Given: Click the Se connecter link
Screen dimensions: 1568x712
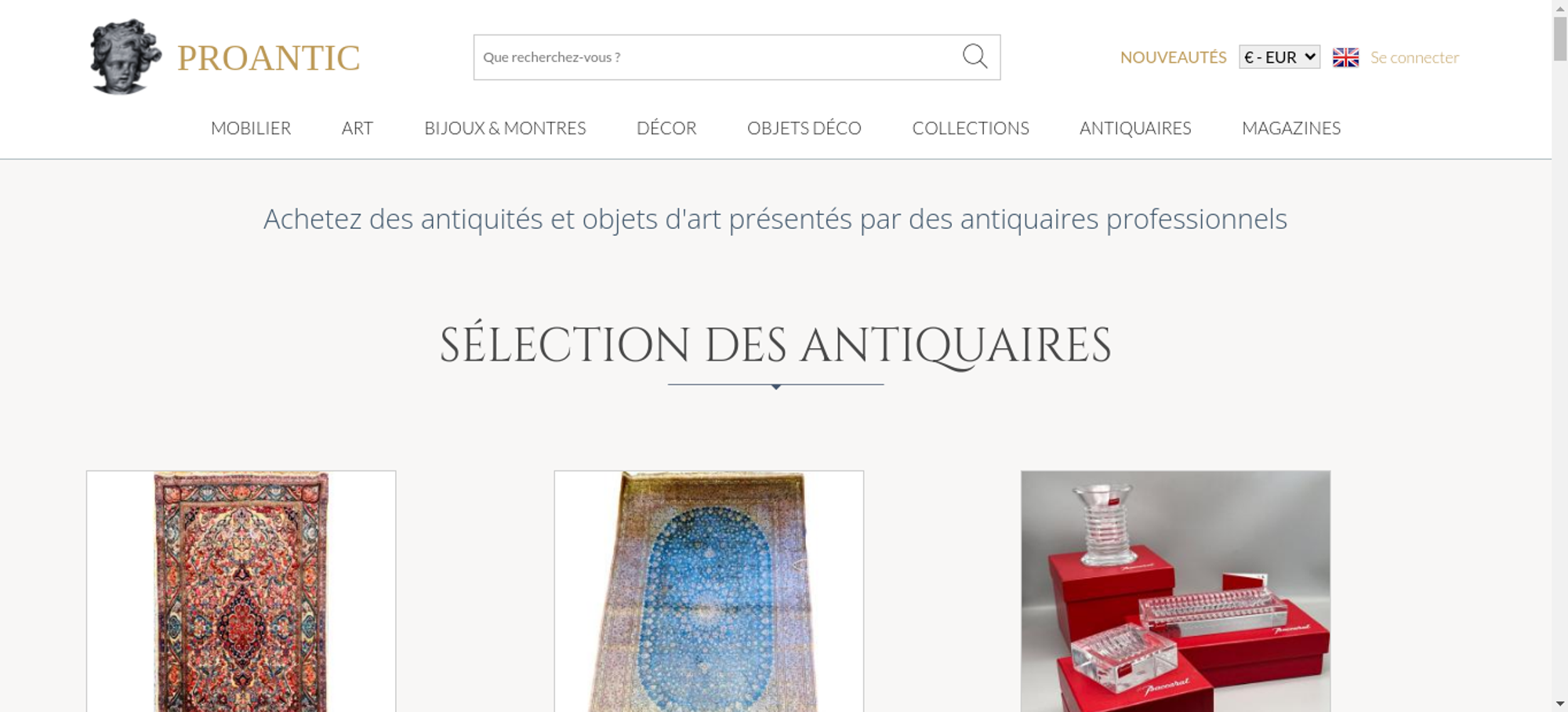Looking at the screenshot, I should pyautogui.click(x=1414, y=57).
